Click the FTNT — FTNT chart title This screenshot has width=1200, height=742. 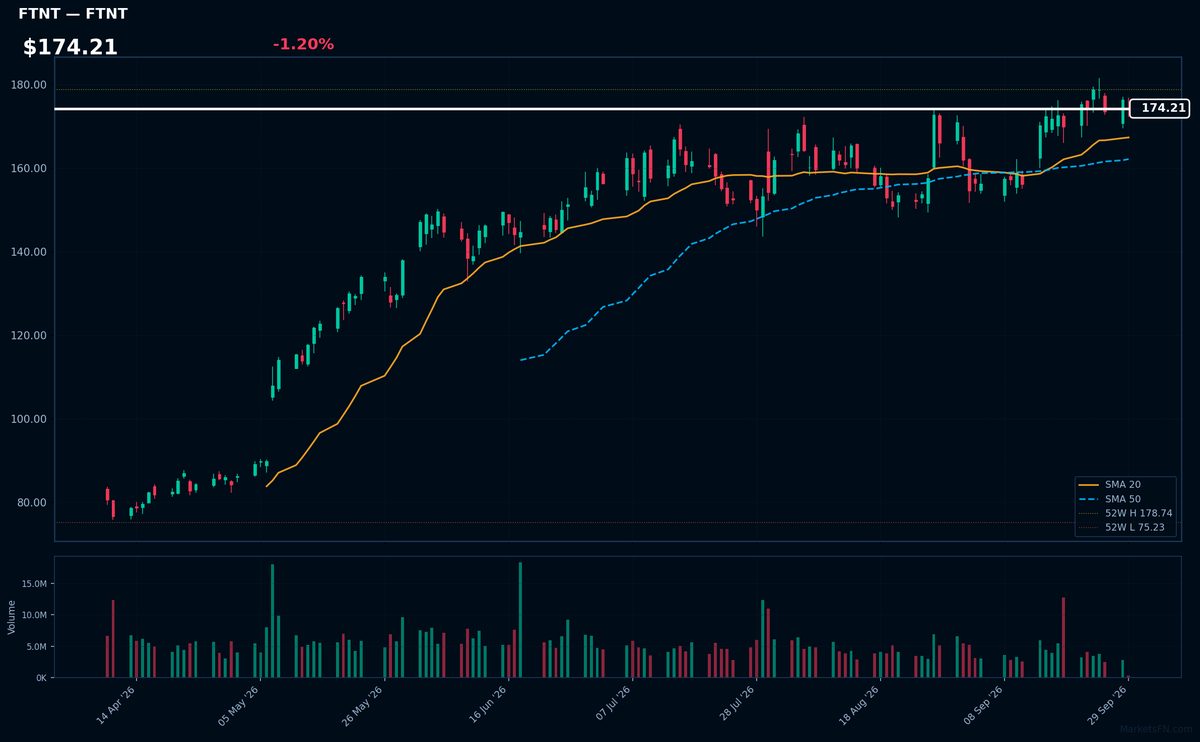tap(73, 14)
